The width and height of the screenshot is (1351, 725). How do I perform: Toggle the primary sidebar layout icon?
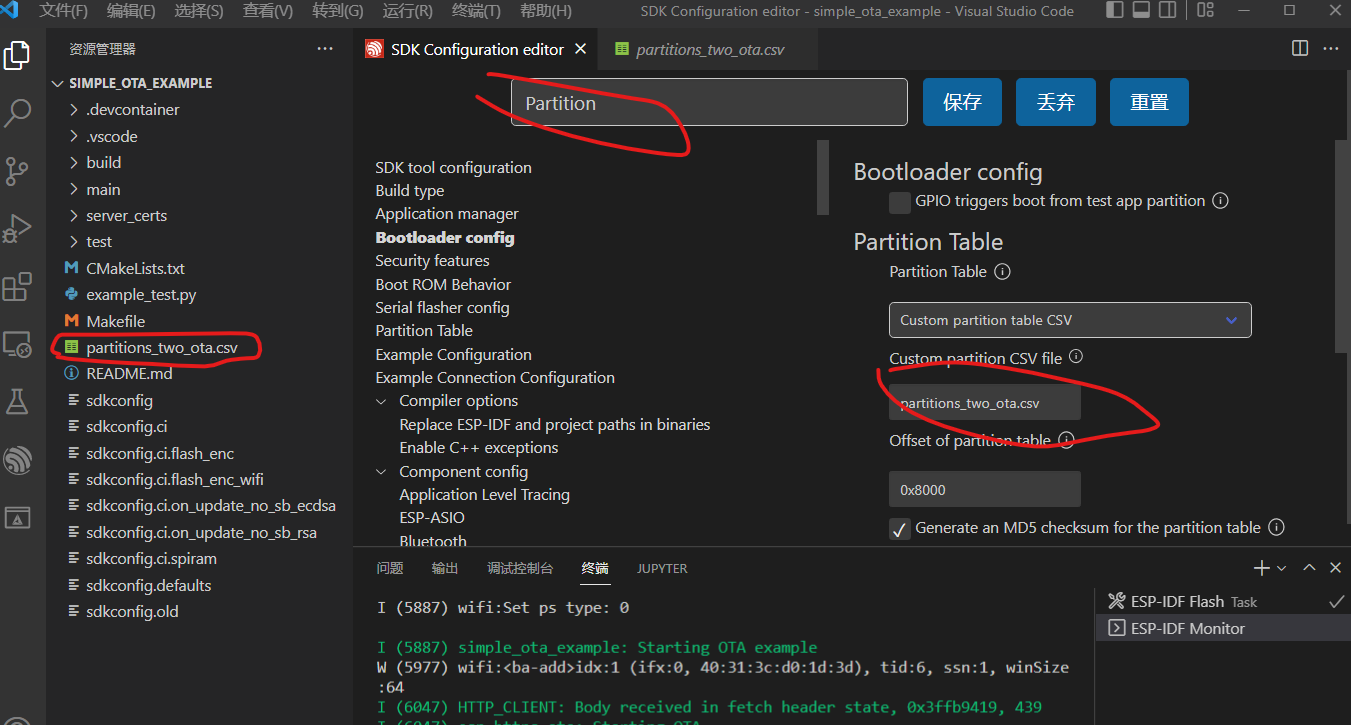coord(1115,11)
